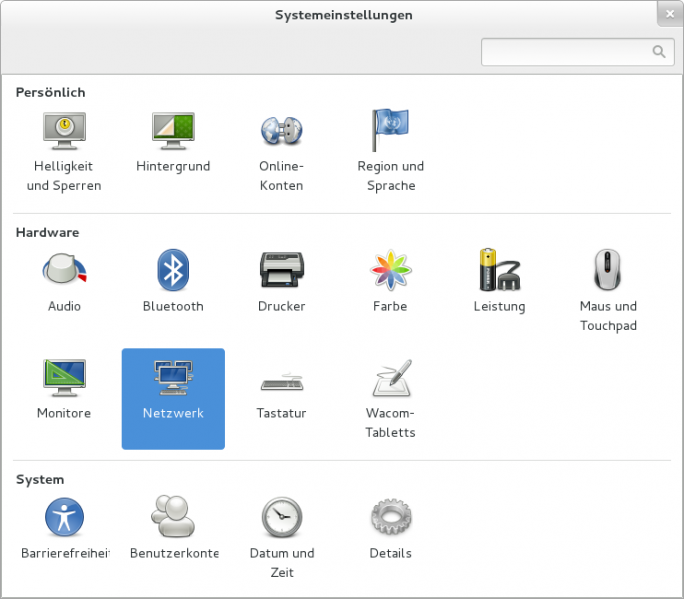The width and height of the screenshot is (684, 599).
Task: Open Wacom-Tabletts settings
Action: coord(390,398)
